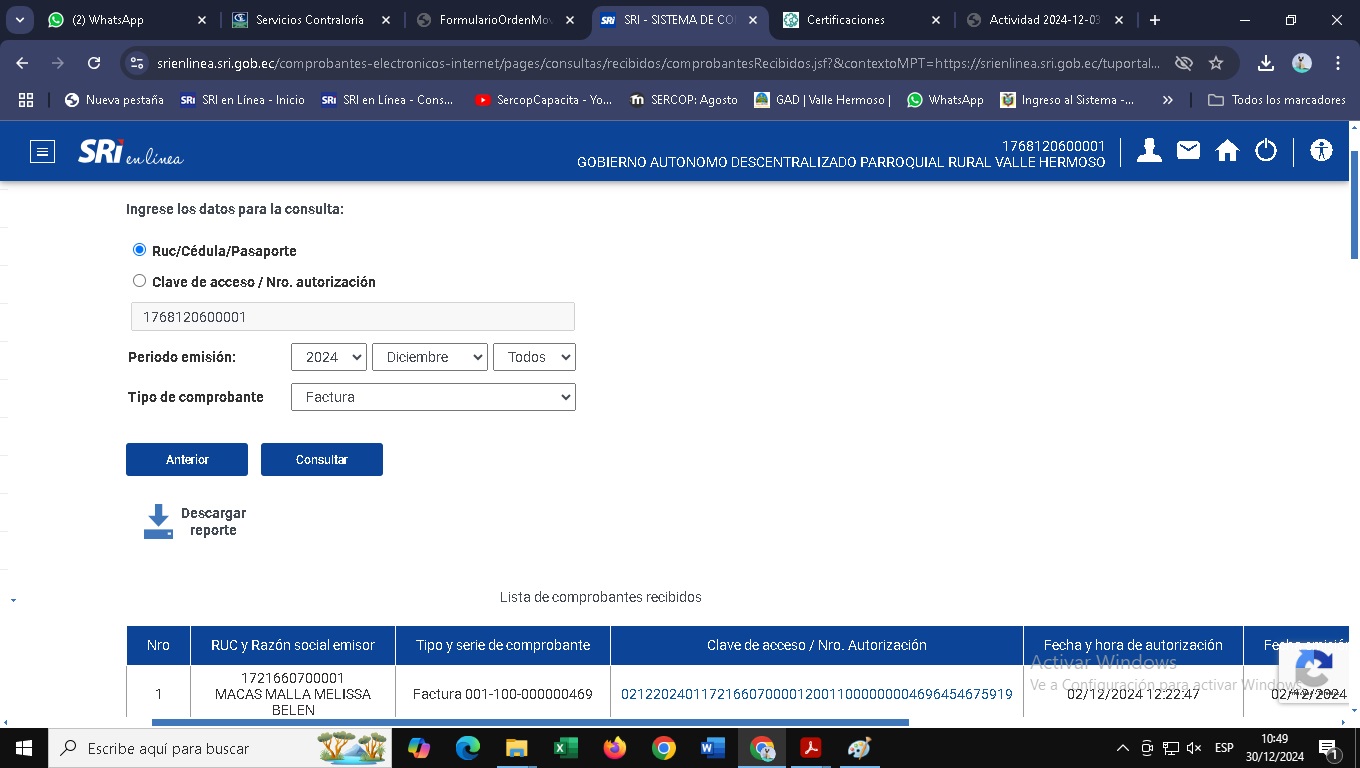
Task: Open the year 2024 dropdown
Action: click(x=329, y=357)
